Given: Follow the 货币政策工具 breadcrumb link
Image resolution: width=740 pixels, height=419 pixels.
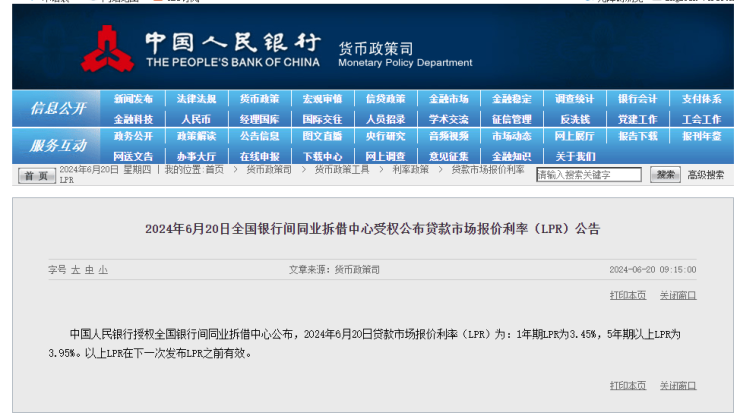Looking at the screenshot, I should 342,170.
